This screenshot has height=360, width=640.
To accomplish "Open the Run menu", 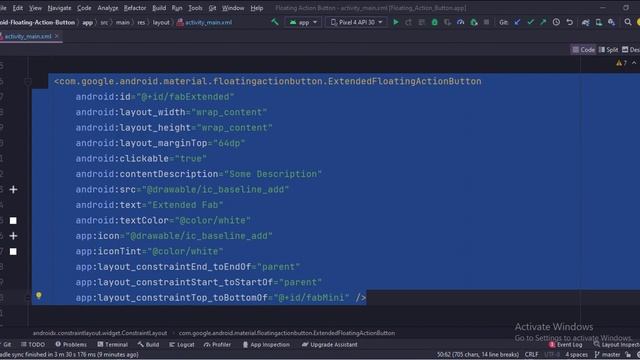I will click(177, 8).
